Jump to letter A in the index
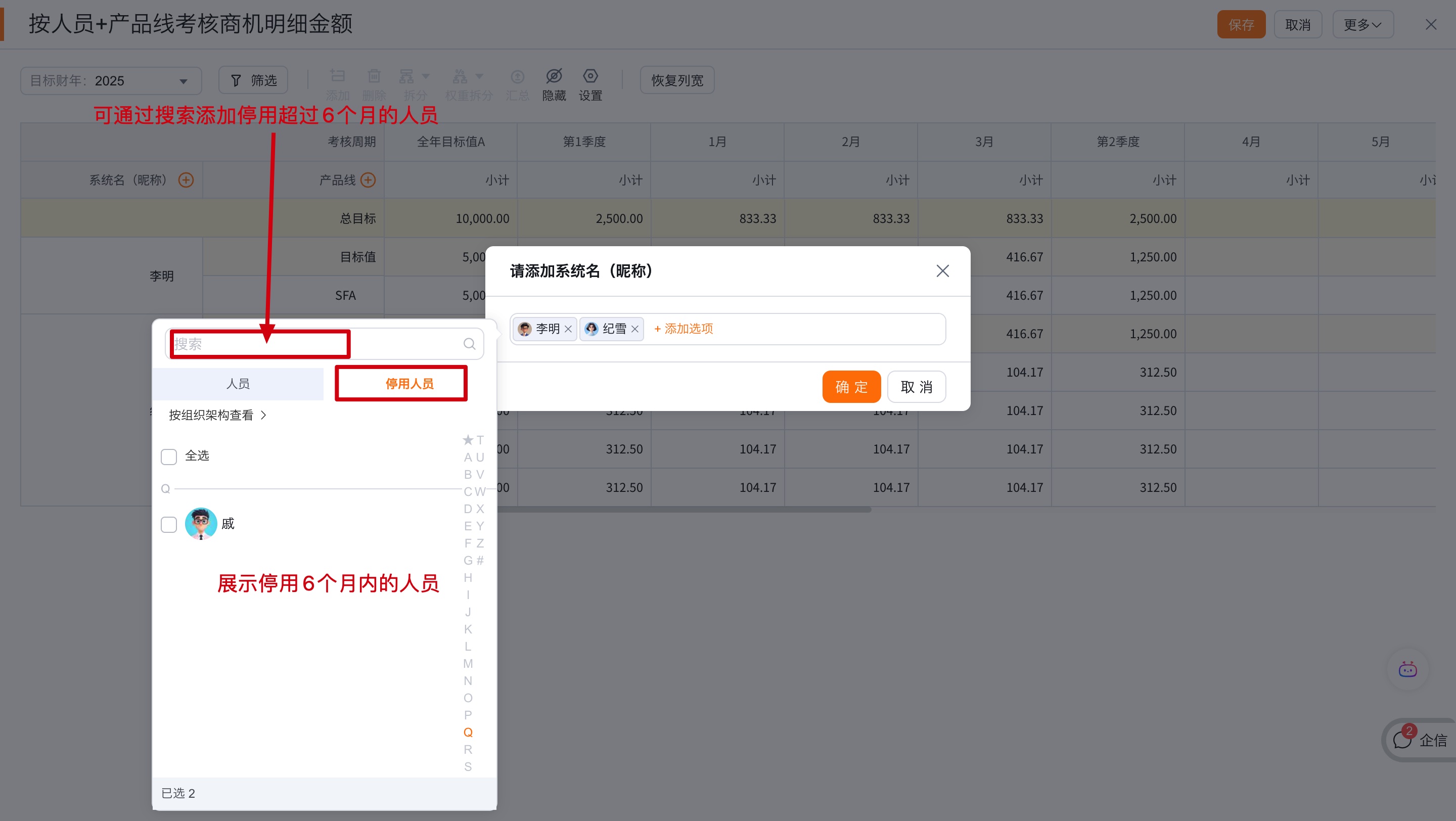 (x=468, y=458)
